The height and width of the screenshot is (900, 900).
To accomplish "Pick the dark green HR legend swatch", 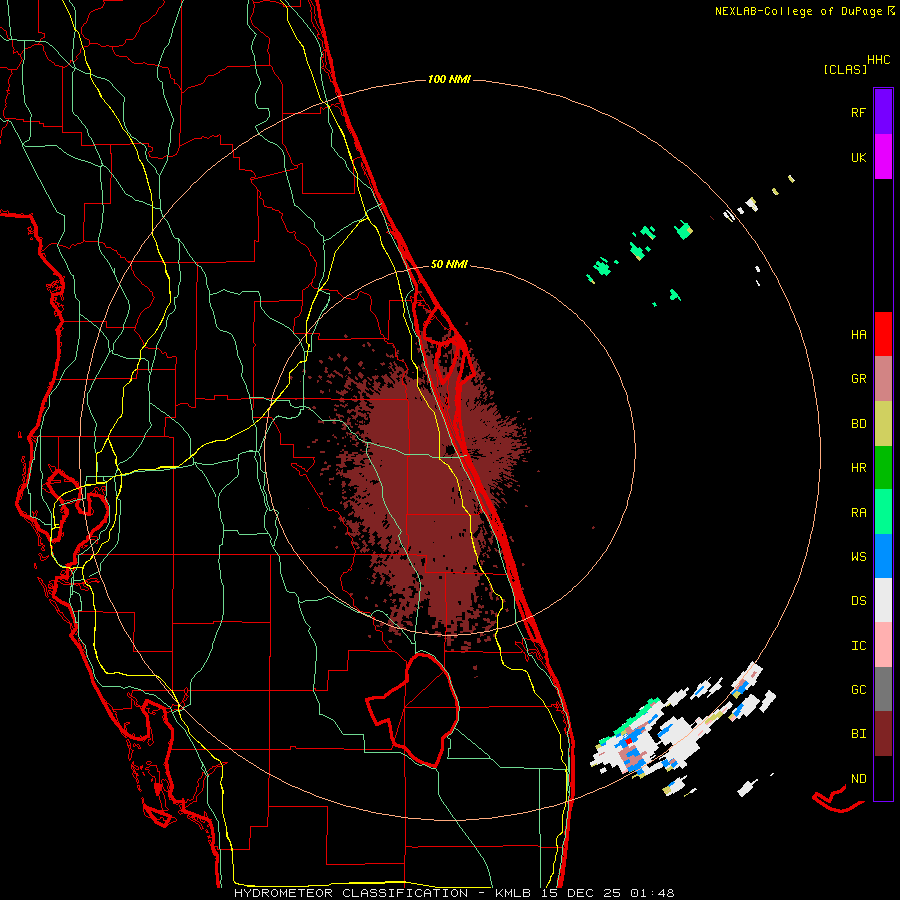I will pyautogui.click(x=883, y=468).
